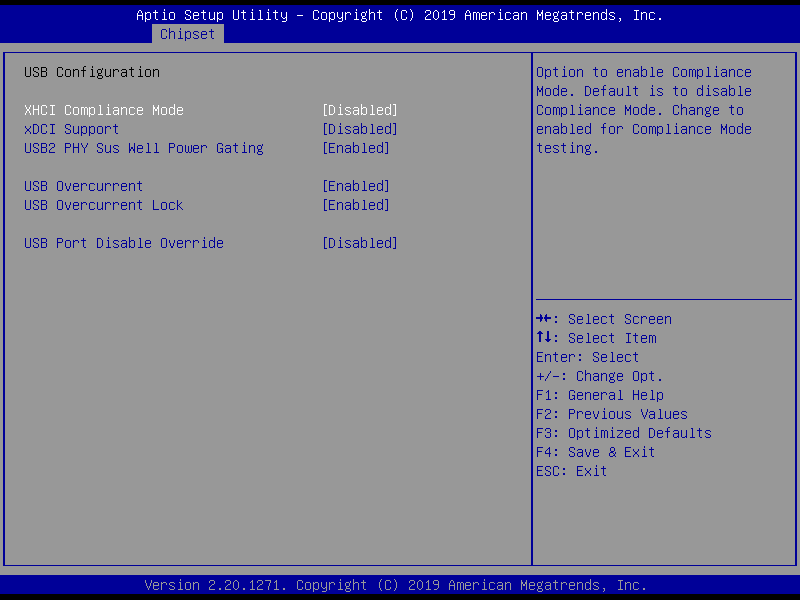The width and height of the screenshot is (800, 600).
Task: Click the F4: Save & Exit hint
Action: (596, 452)
